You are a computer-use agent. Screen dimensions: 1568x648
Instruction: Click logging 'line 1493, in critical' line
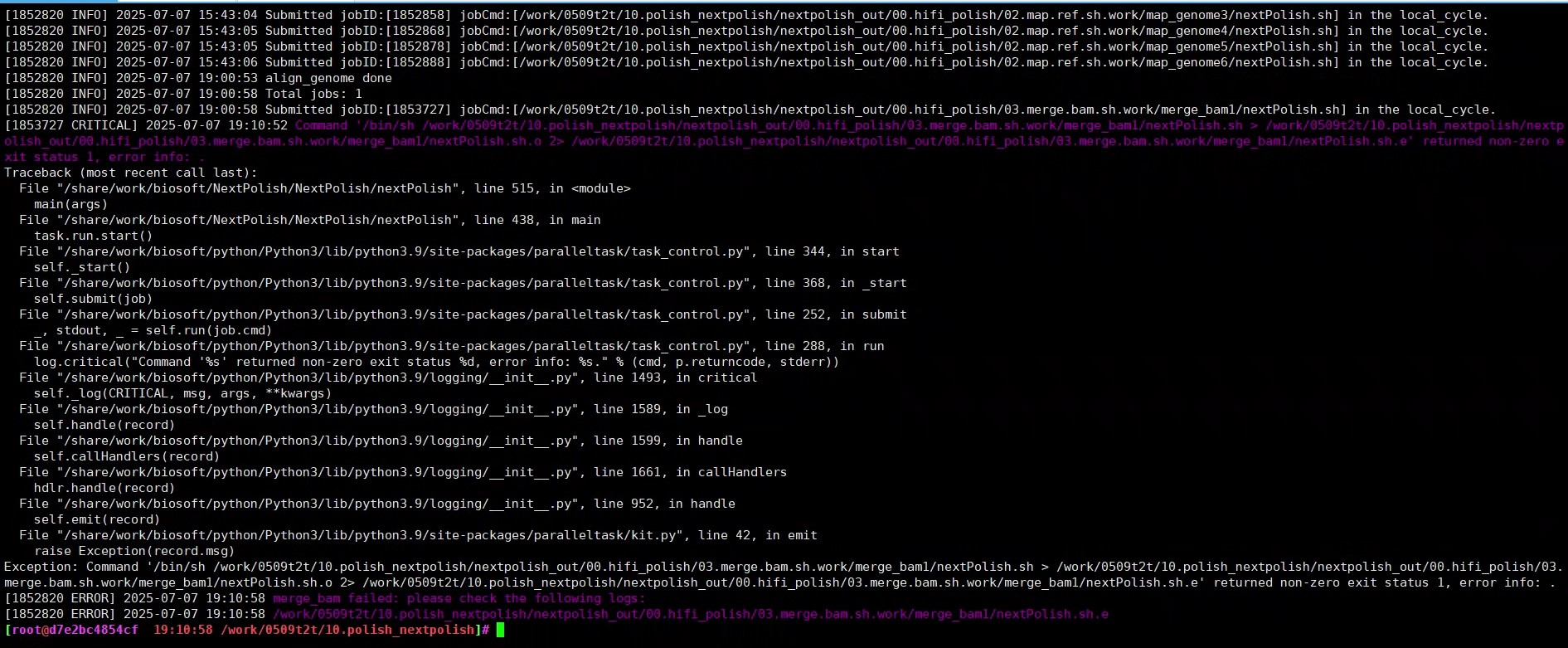coord(388,378)
